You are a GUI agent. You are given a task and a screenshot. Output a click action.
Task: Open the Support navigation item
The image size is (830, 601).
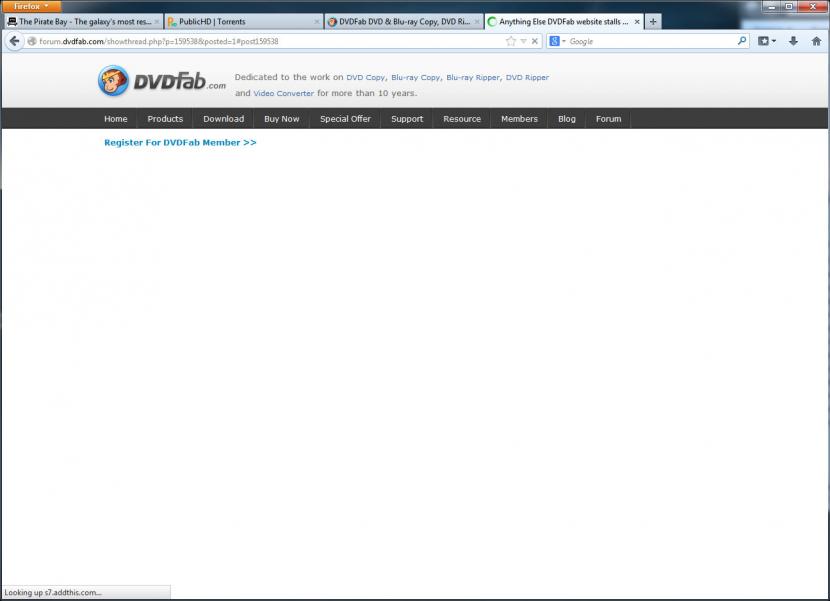407,119
